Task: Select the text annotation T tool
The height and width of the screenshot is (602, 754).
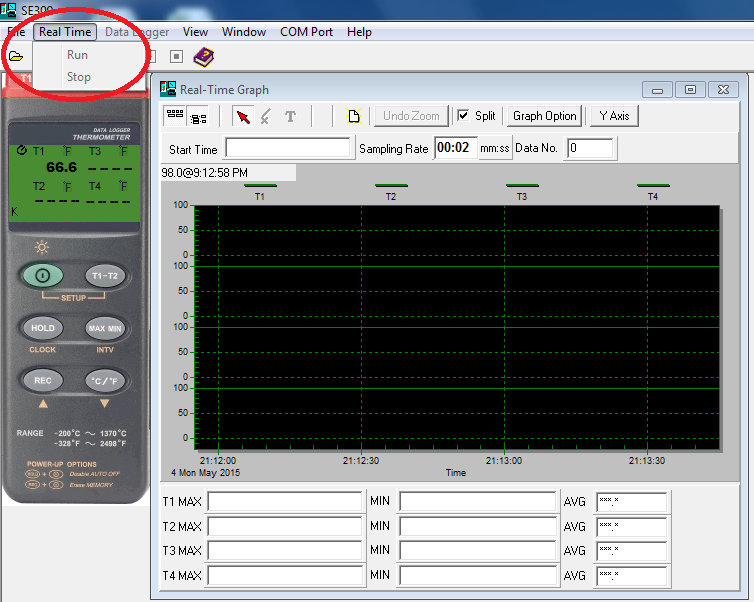Action: coord(290,116)
